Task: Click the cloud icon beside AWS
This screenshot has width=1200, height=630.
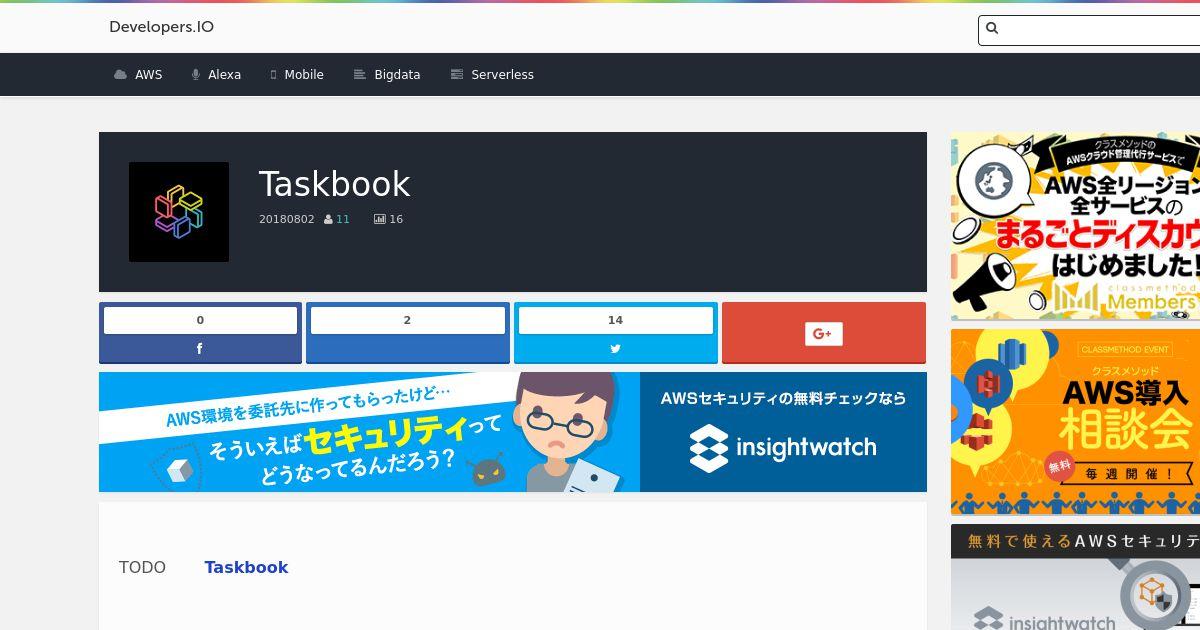Action: point(121,75)
